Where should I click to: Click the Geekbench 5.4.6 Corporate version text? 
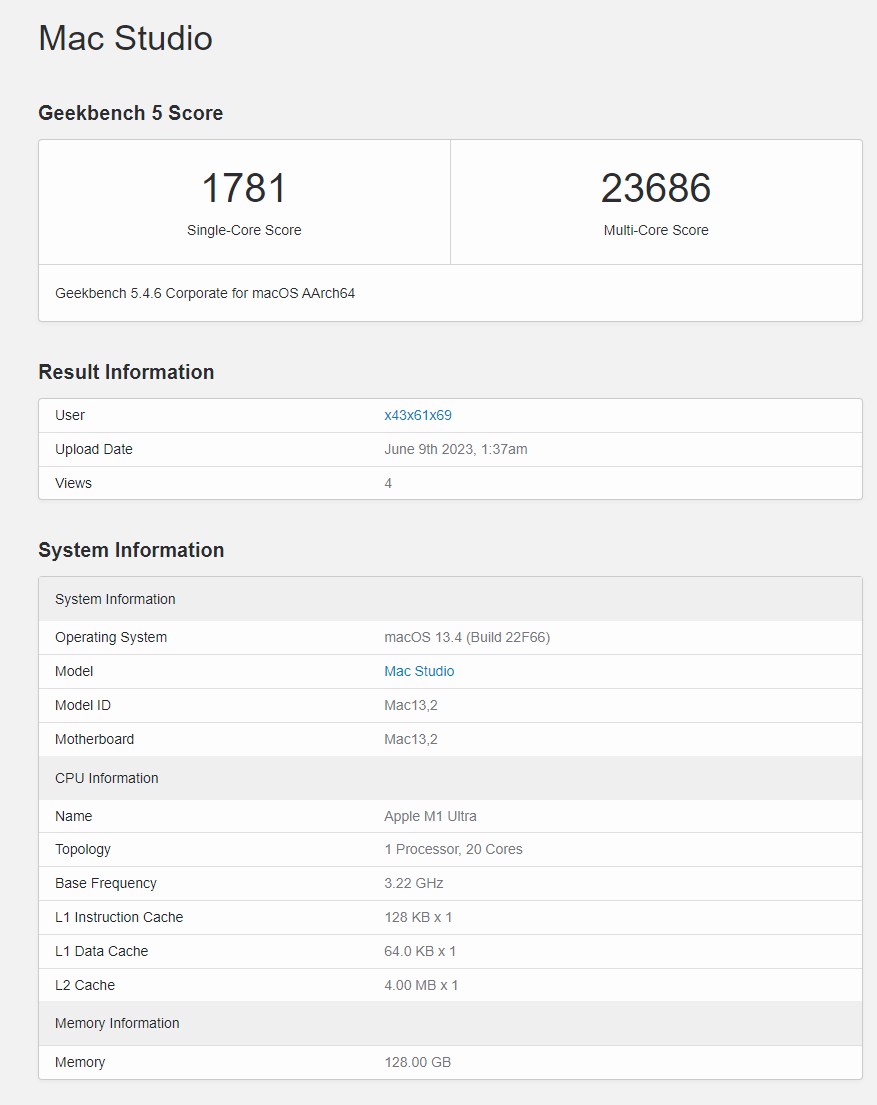(205, 293)
